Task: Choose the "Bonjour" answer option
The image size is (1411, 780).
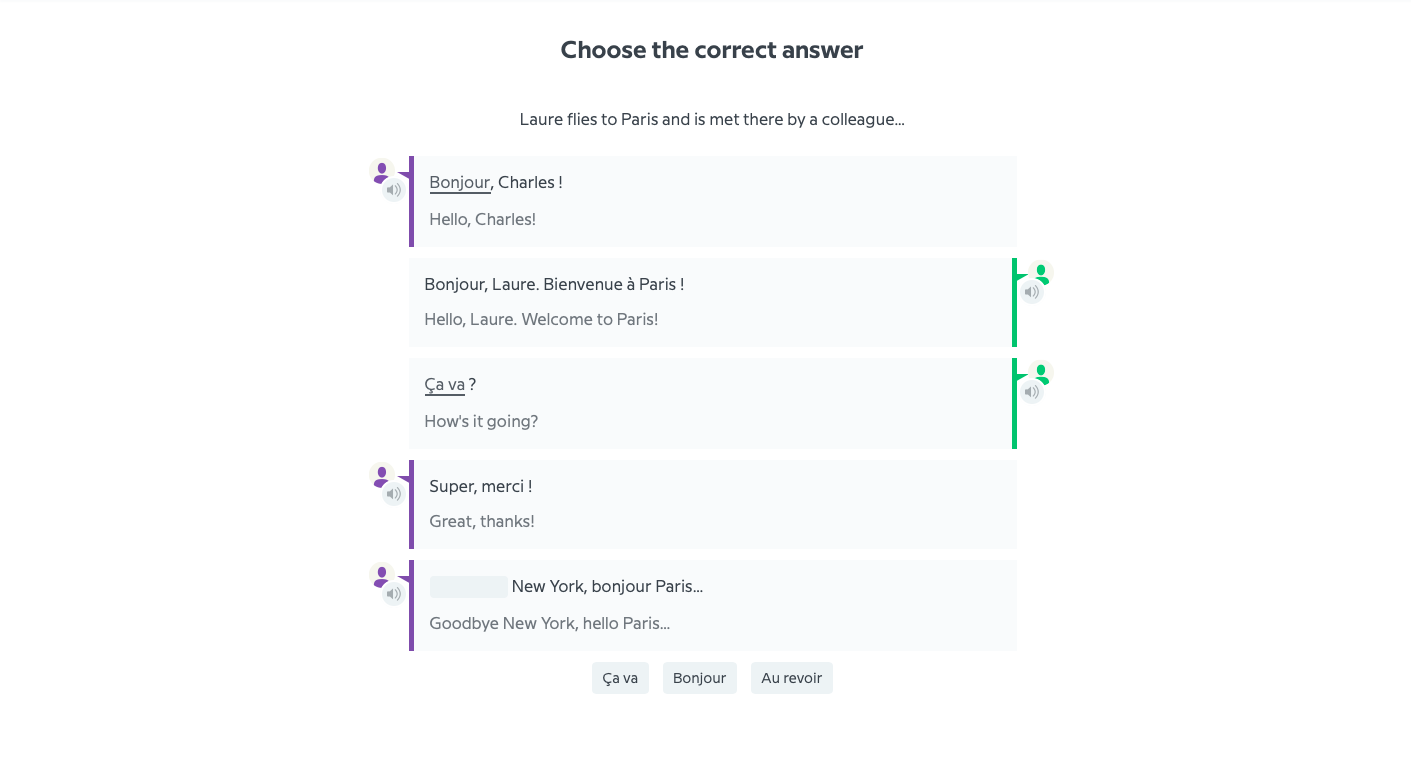Action: tap(699, 678)
